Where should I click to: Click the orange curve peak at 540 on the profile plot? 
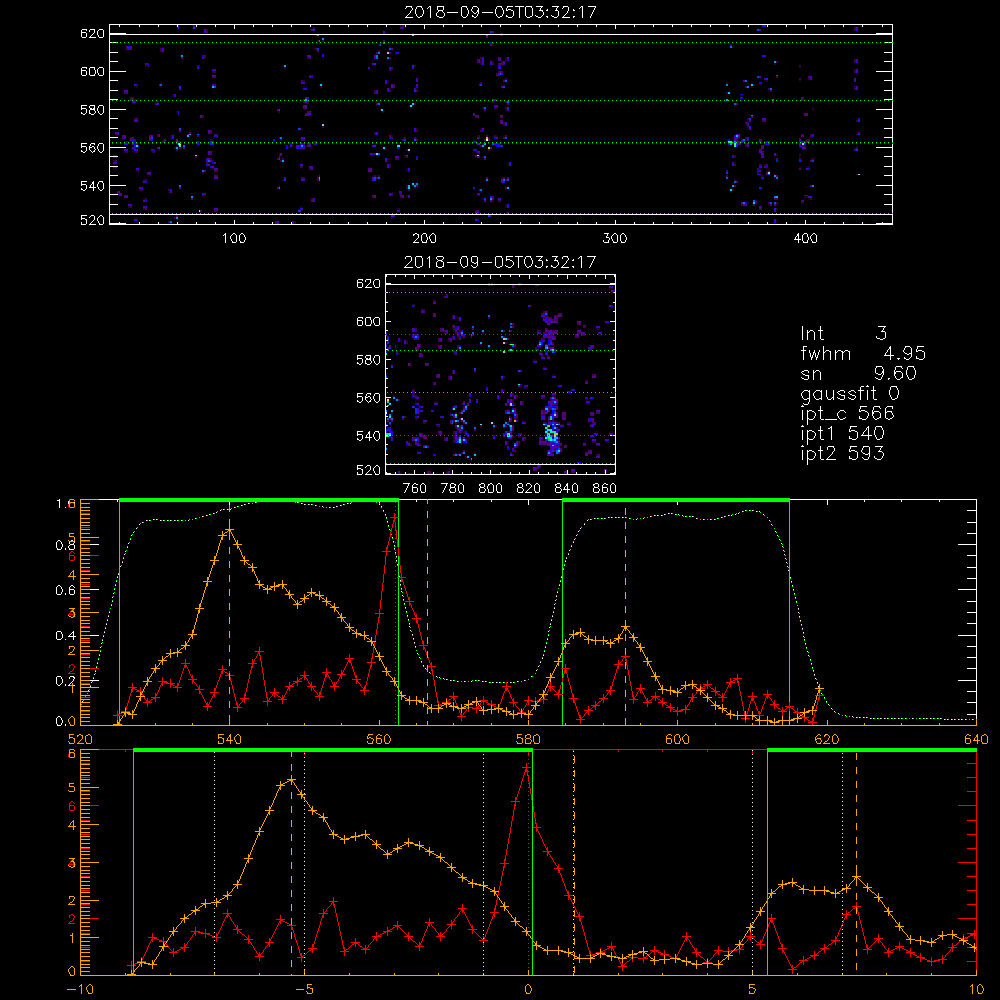[230, 531]
